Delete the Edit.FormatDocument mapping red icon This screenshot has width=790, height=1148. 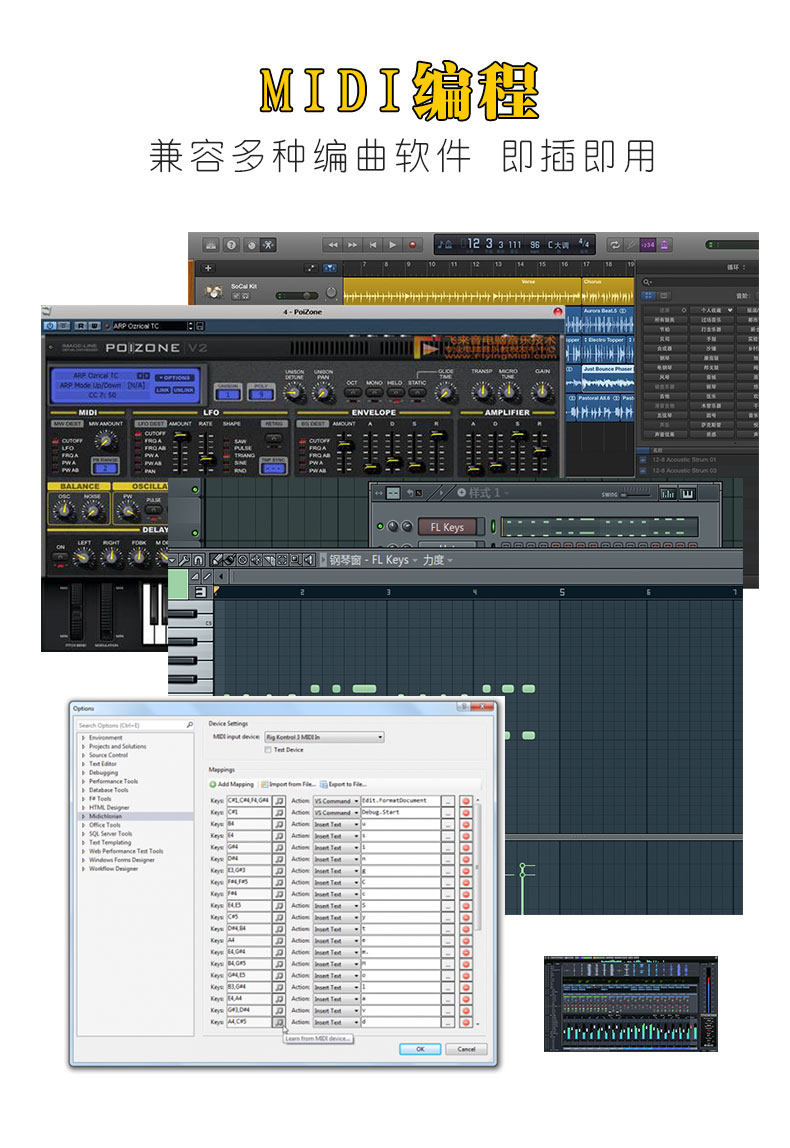coord(466,801)
